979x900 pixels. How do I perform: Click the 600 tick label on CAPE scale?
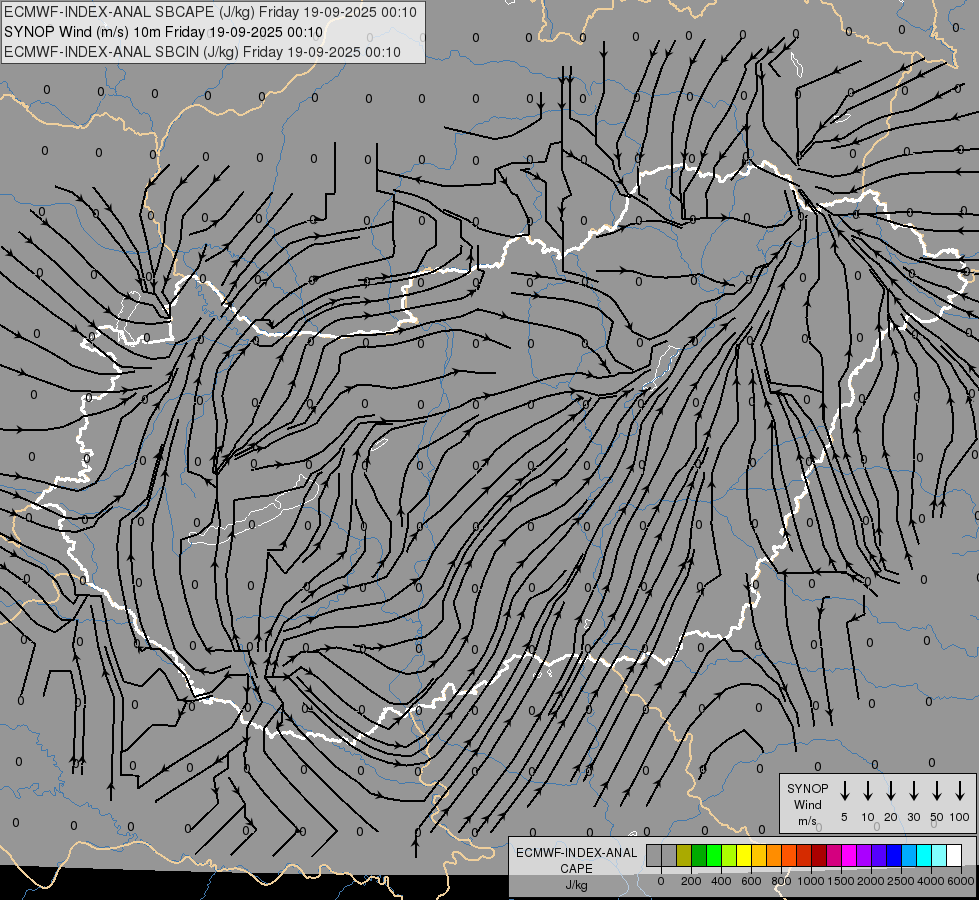tap(751, 881)
